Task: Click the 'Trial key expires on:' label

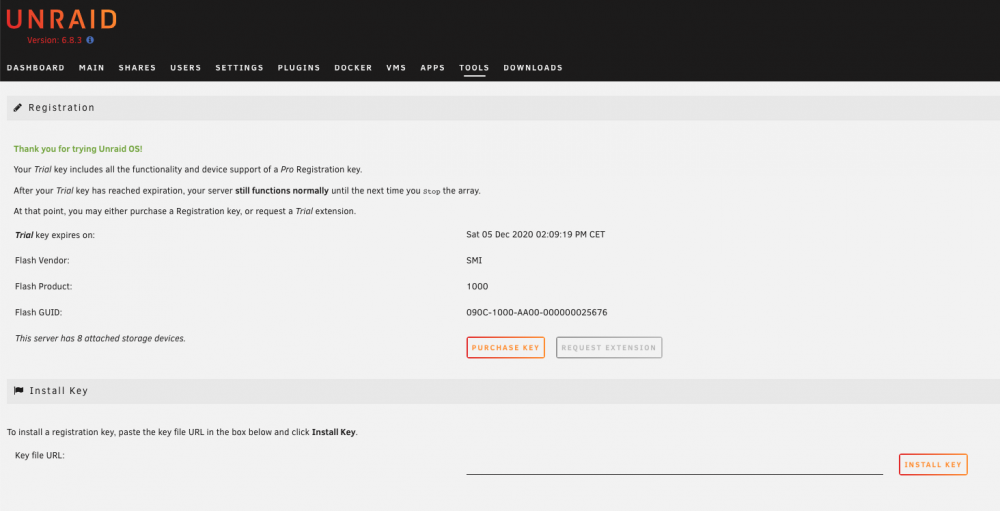Action: (x=55, y=235)
